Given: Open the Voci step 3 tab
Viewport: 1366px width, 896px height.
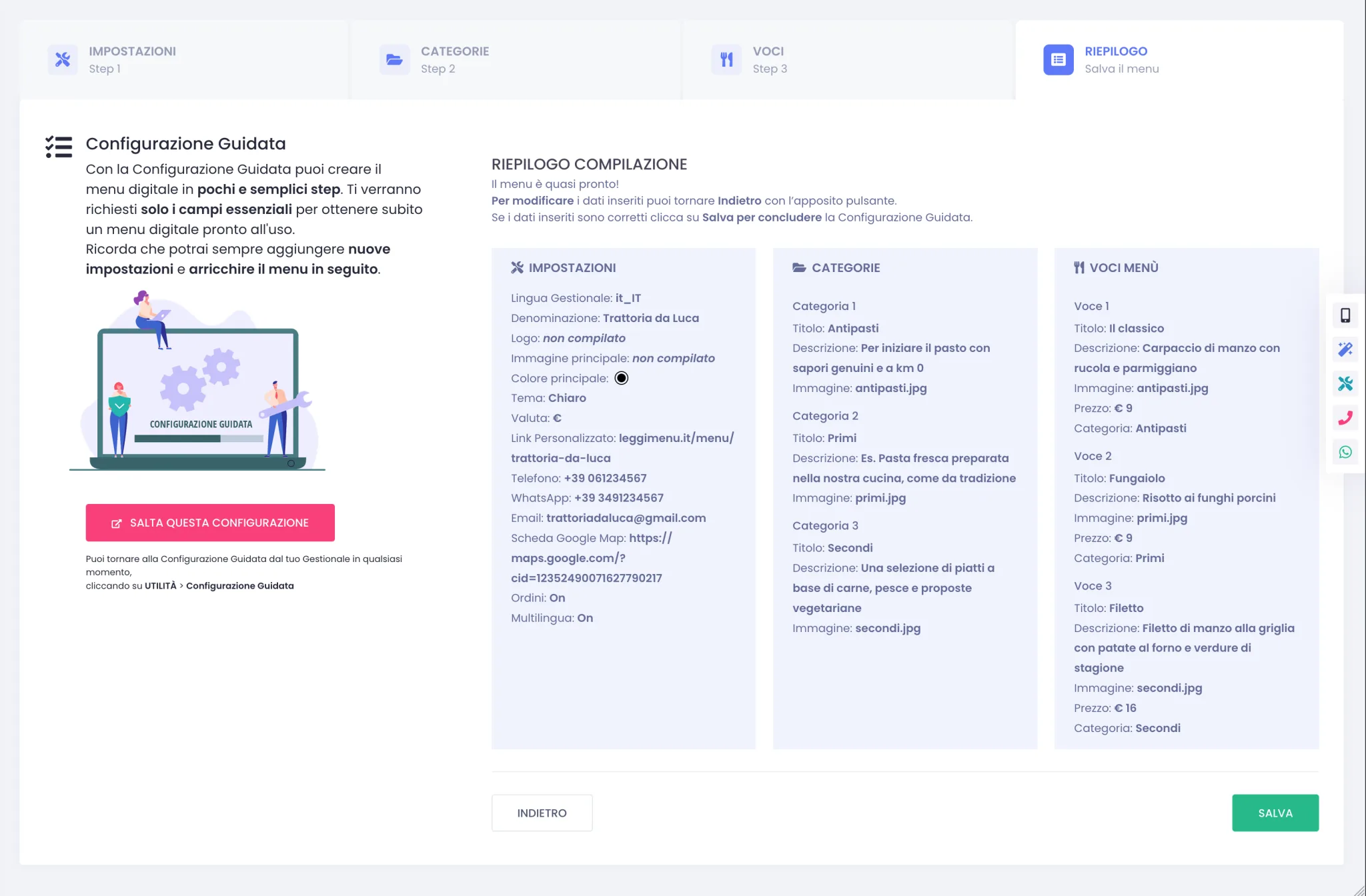Looking at the screenshot, I should [x=847, y=60].
